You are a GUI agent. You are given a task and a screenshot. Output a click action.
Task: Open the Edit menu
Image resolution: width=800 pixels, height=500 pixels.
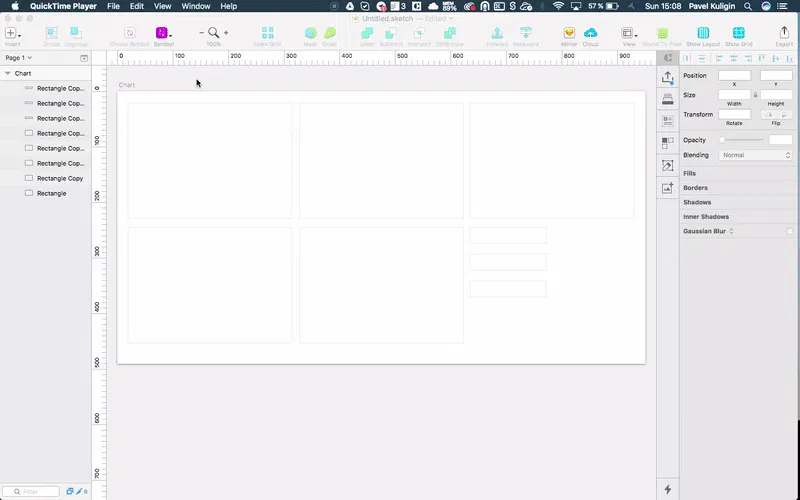tap(137, 6)
